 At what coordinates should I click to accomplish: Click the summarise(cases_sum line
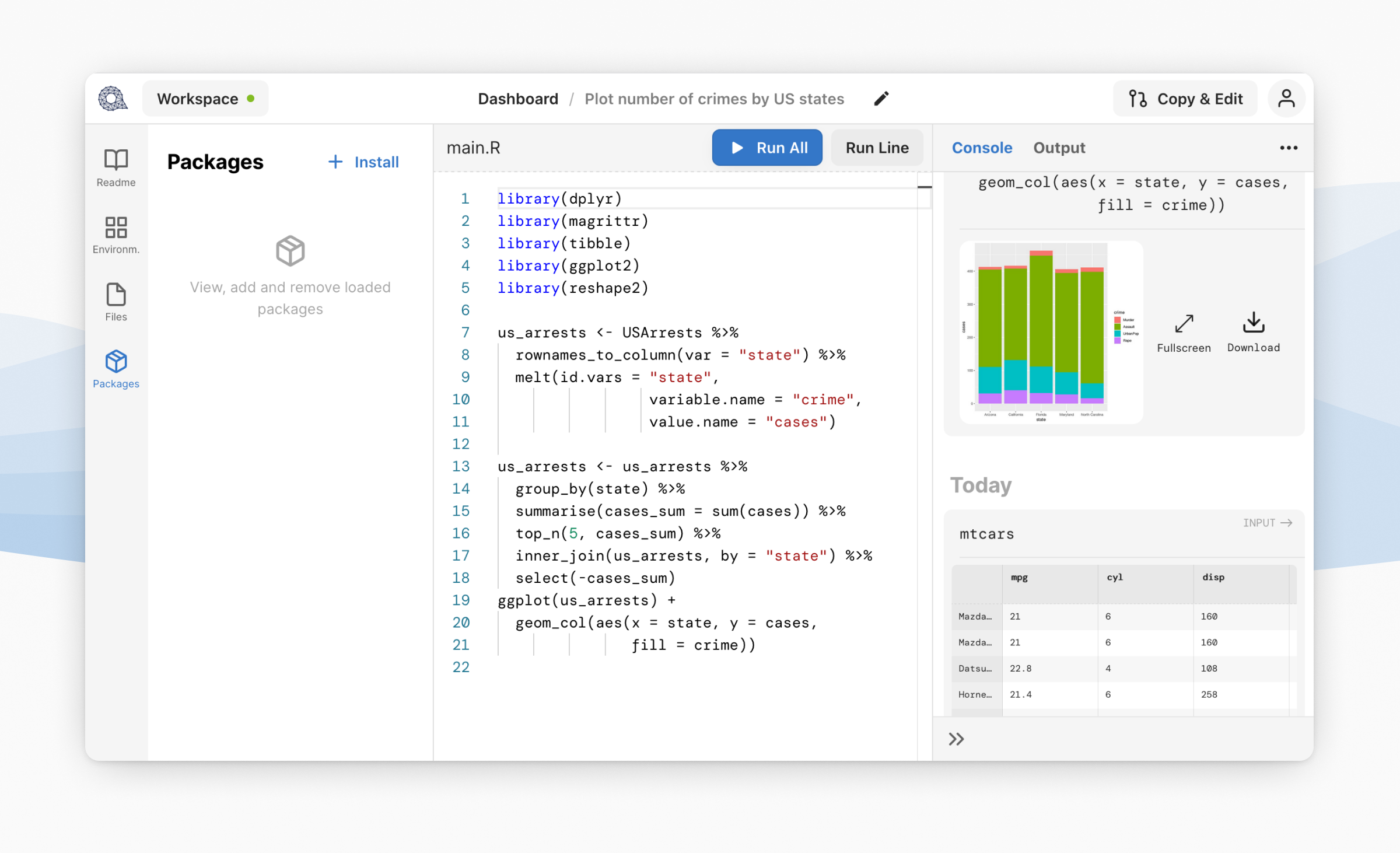coord(680,511)
